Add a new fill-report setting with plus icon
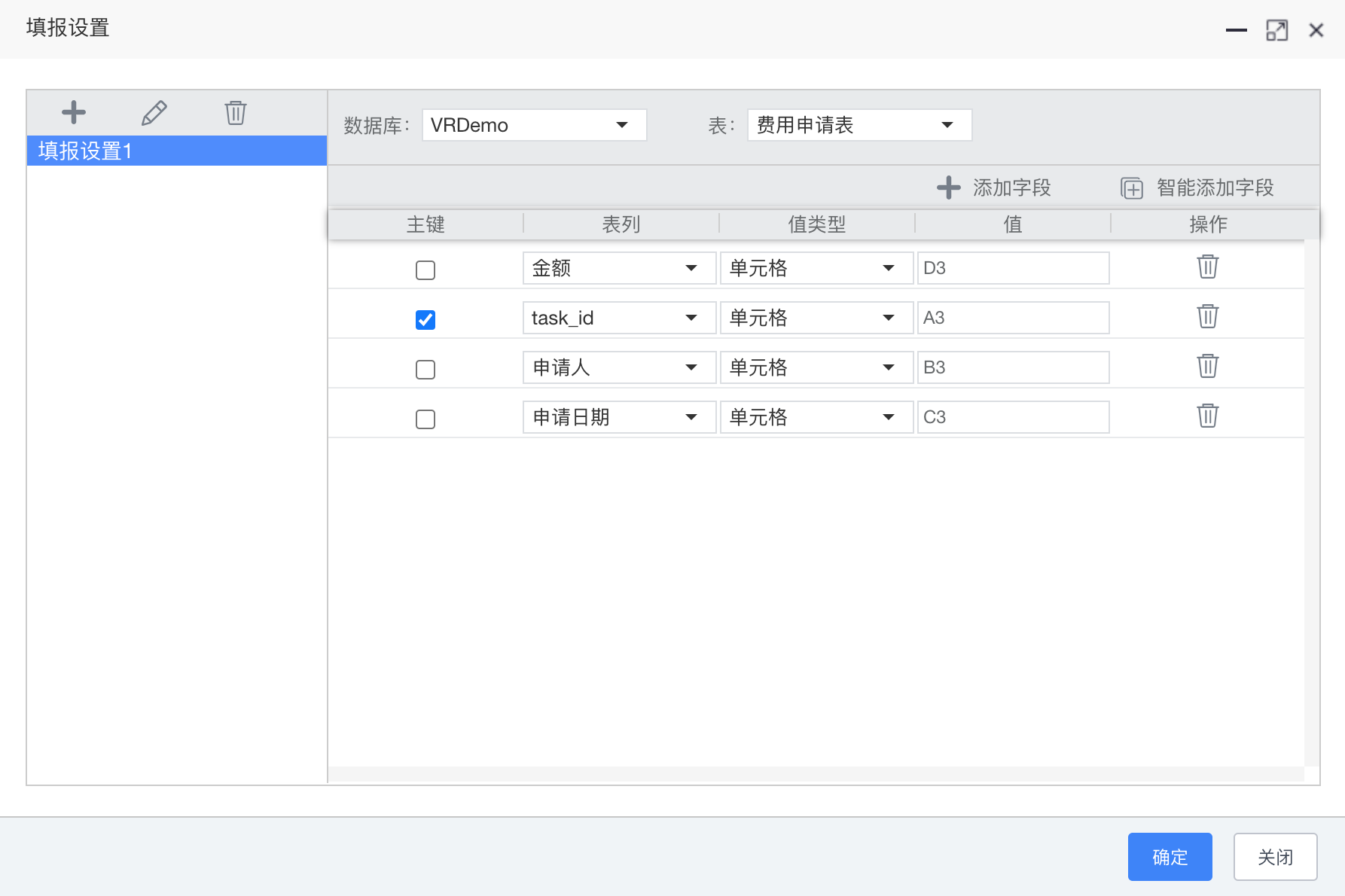Screen dimensions: 1345x896 click(x=73, y=112)
